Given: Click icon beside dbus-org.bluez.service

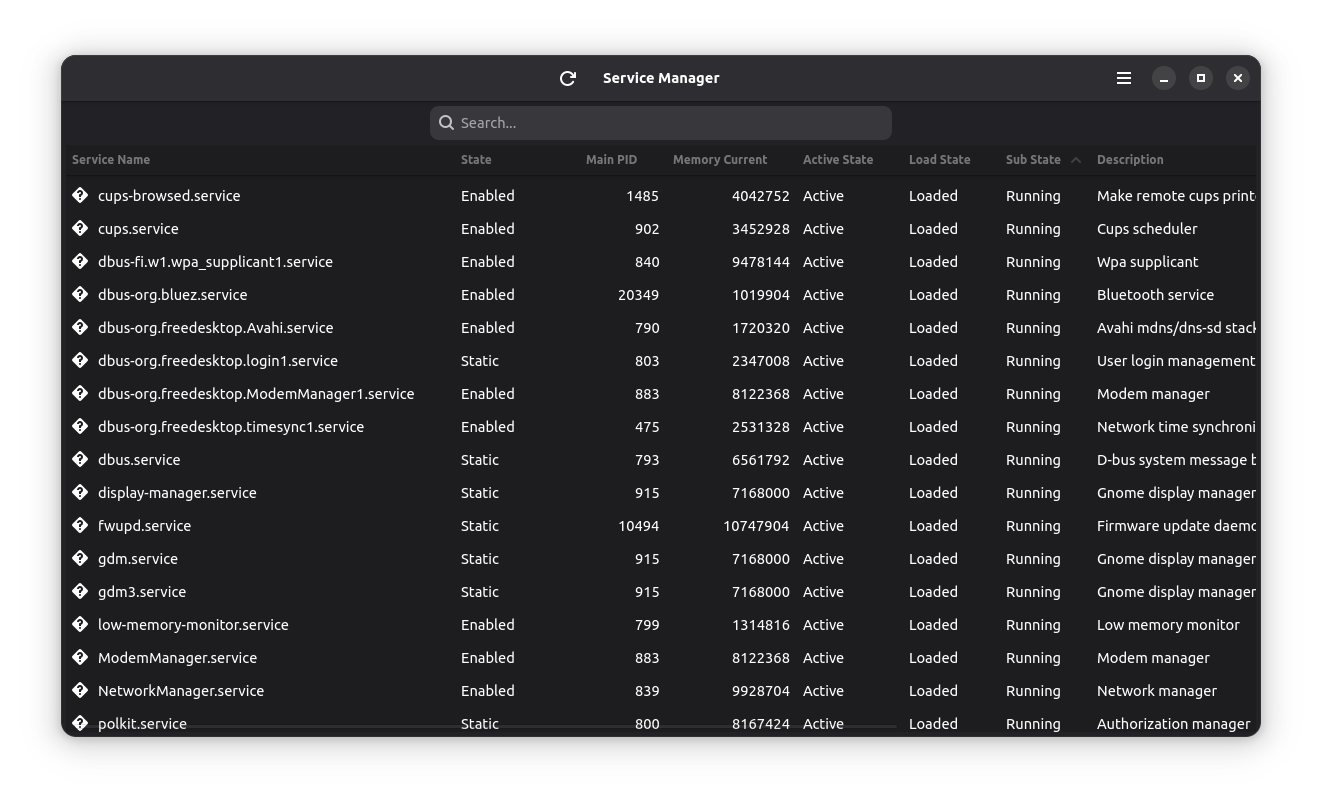Looking at the screenshot, I should click(x=81, y=295).
